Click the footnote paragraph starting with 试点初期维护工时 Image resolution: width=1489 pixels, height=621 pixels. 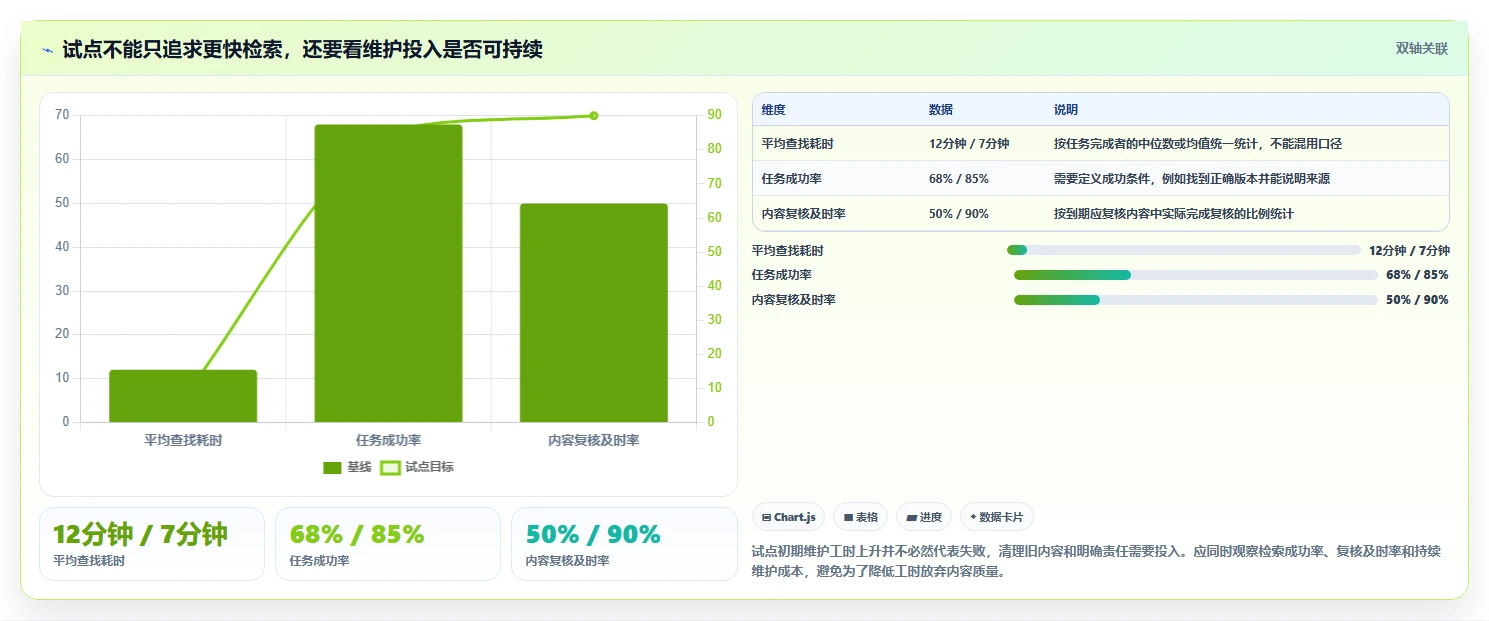click(x=1096, y=562)
